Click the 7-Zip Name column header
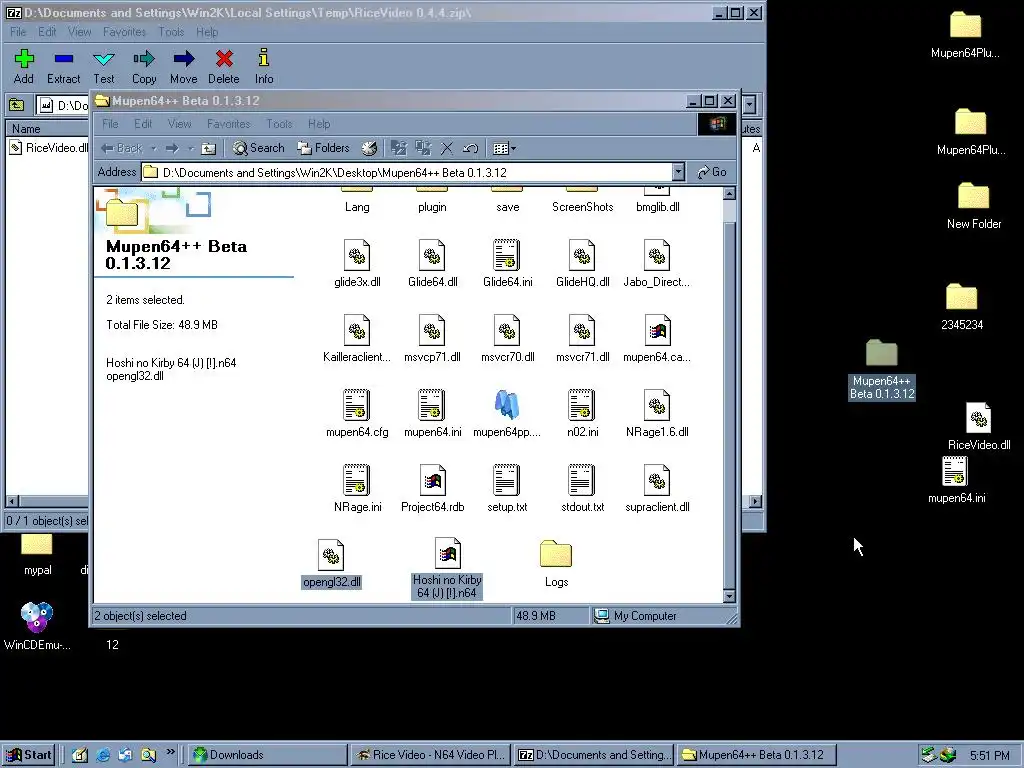Screen dimensions: 1024x768 pos(47,129)
